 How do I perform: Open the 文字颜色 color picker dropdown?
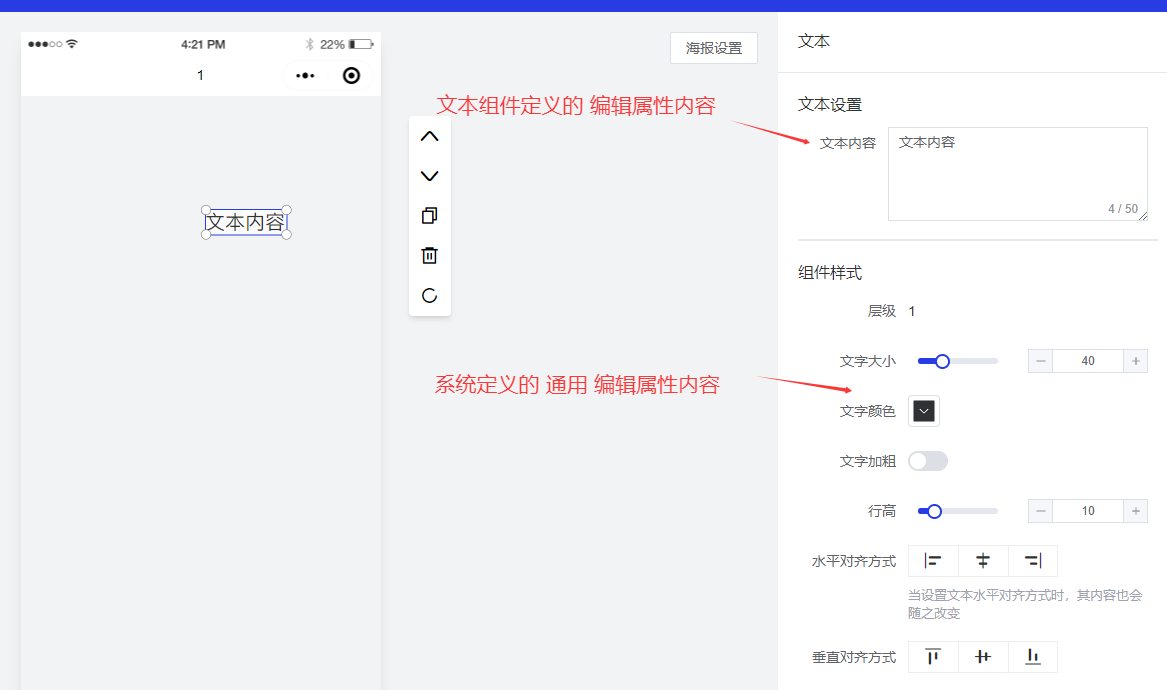pos(924,411)
